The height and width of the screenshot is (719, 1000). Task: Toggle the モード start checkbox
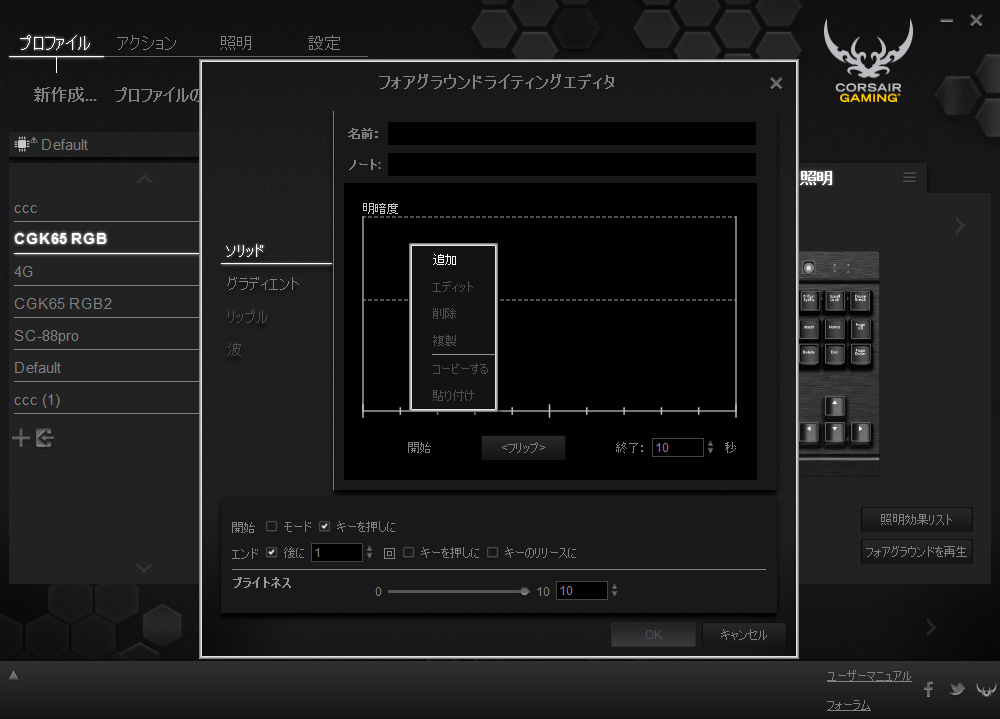click(272, 526)
